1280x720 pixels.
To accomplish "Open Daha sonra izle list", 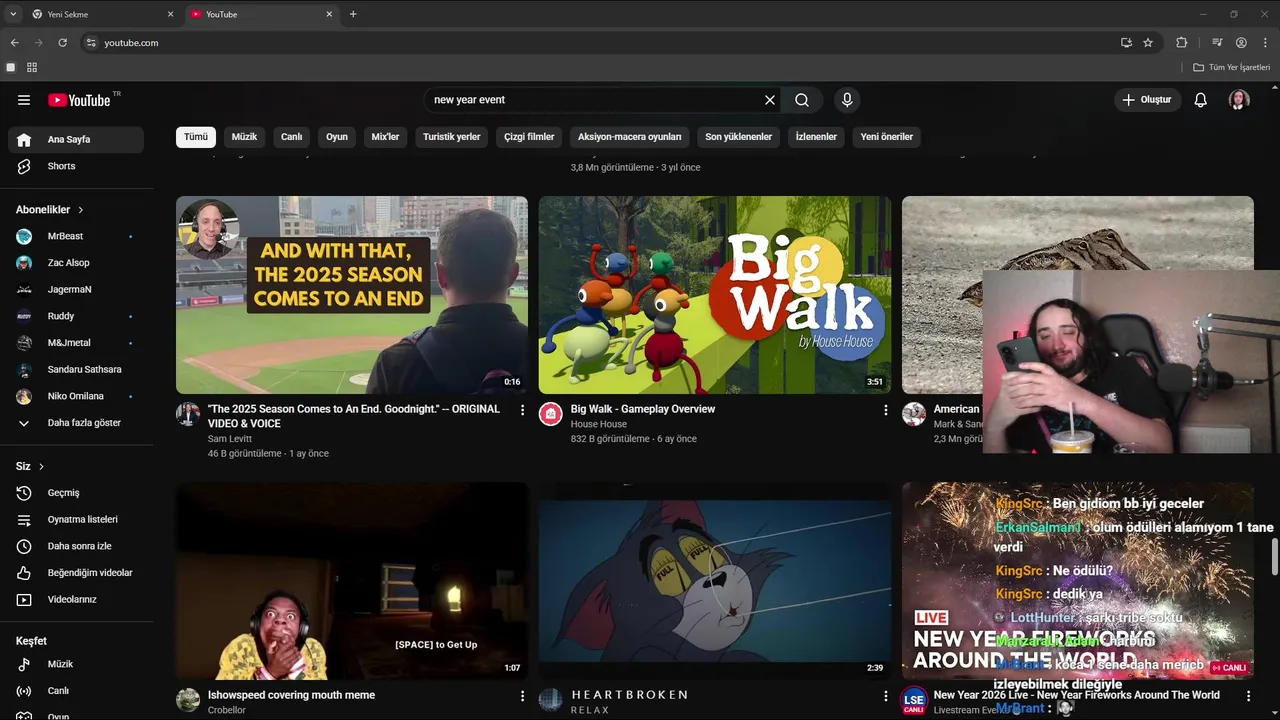I will pyautogui.click(x=76, y=546).
